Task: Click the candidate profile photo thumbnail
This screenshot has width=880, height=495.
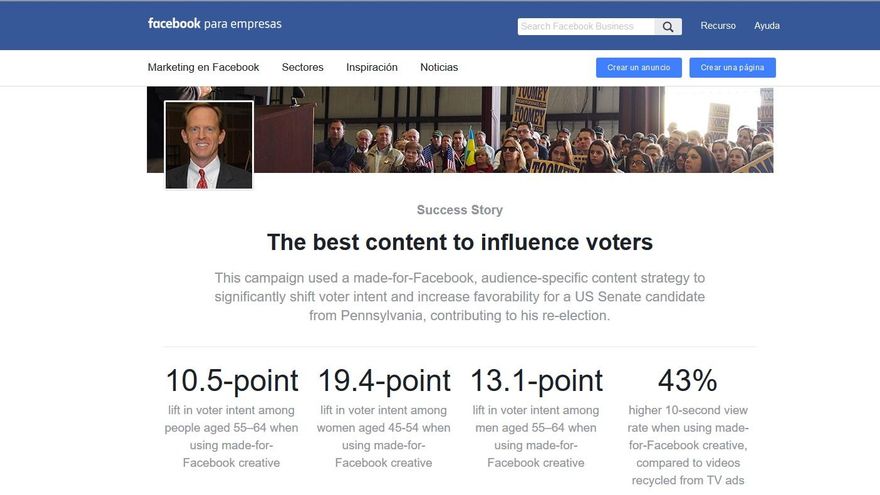Action: pyautogui.click(x=209, y=145)
